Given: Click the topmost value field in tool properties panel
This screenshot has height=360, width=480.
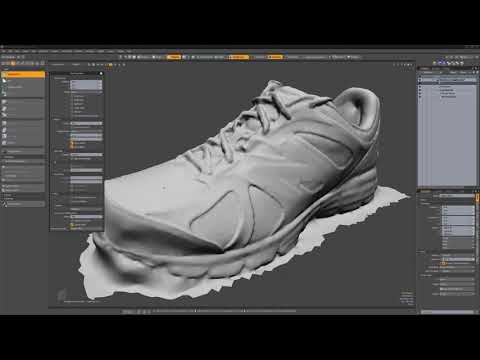Looking at the screenshot, I should tap(86, 82).
